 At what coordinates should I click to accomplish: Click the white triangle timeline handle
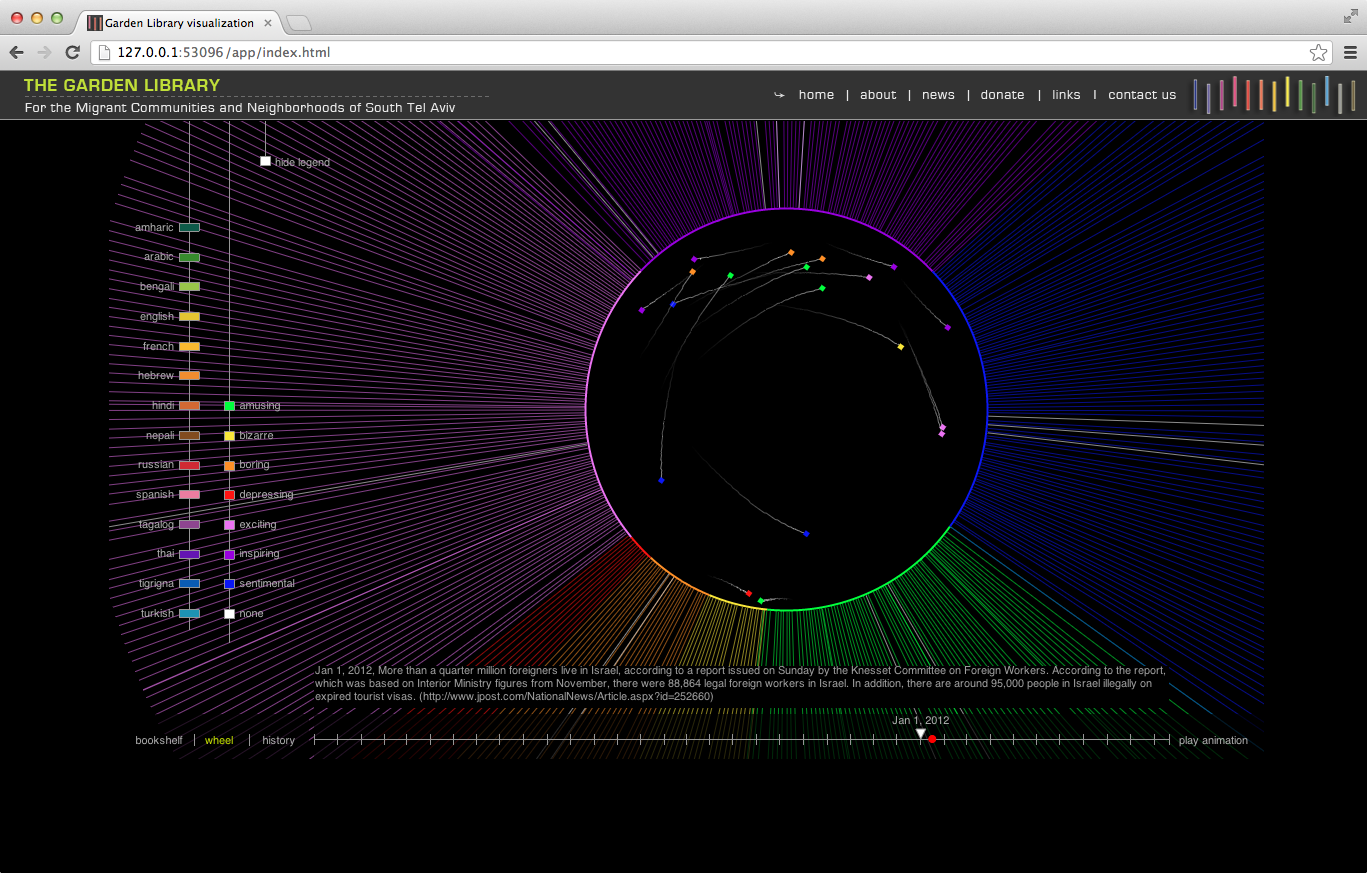(x=921, y=734)
